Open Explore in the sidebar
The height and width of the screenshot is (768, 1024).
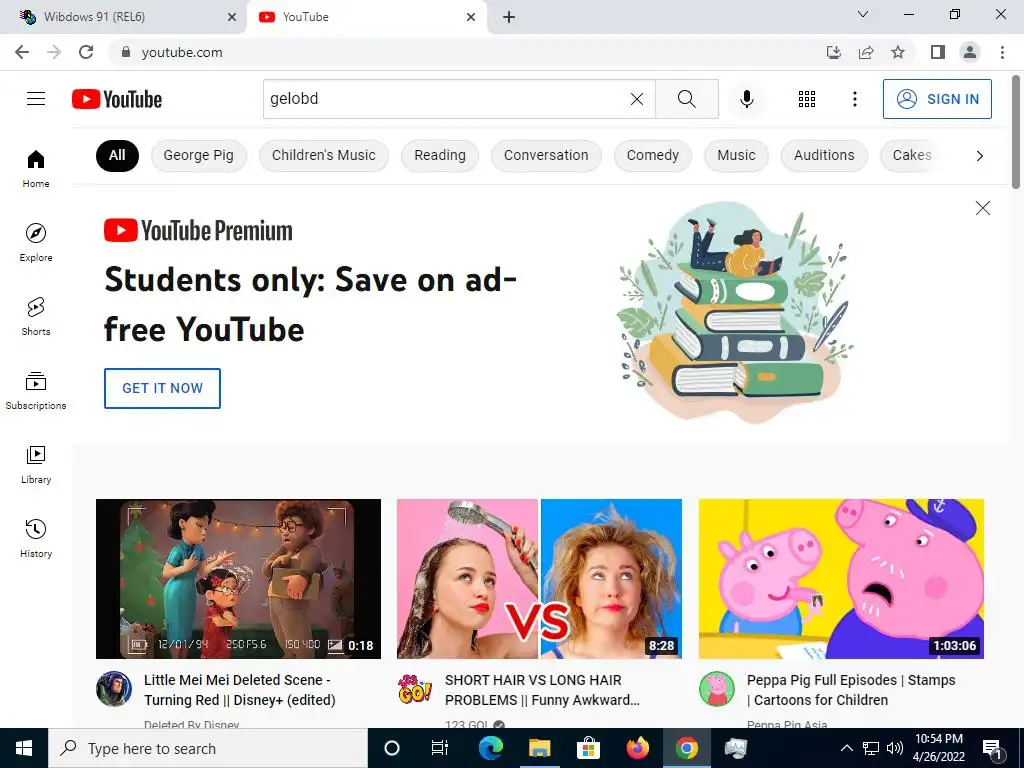pyautogui.click(x=36, y=242)
